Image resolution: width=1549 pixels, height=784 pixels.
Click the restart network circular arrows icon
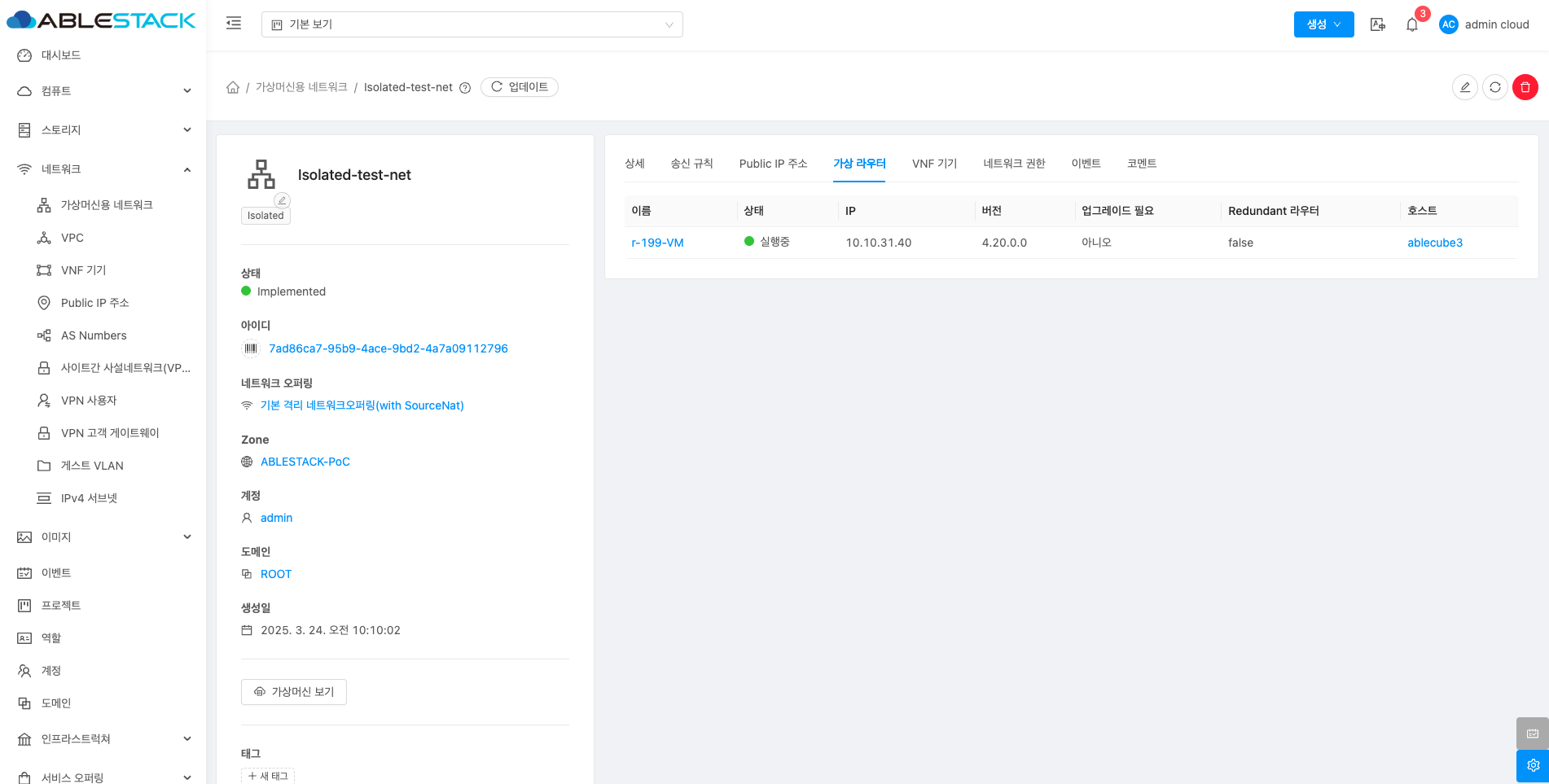click(1494, 87)
